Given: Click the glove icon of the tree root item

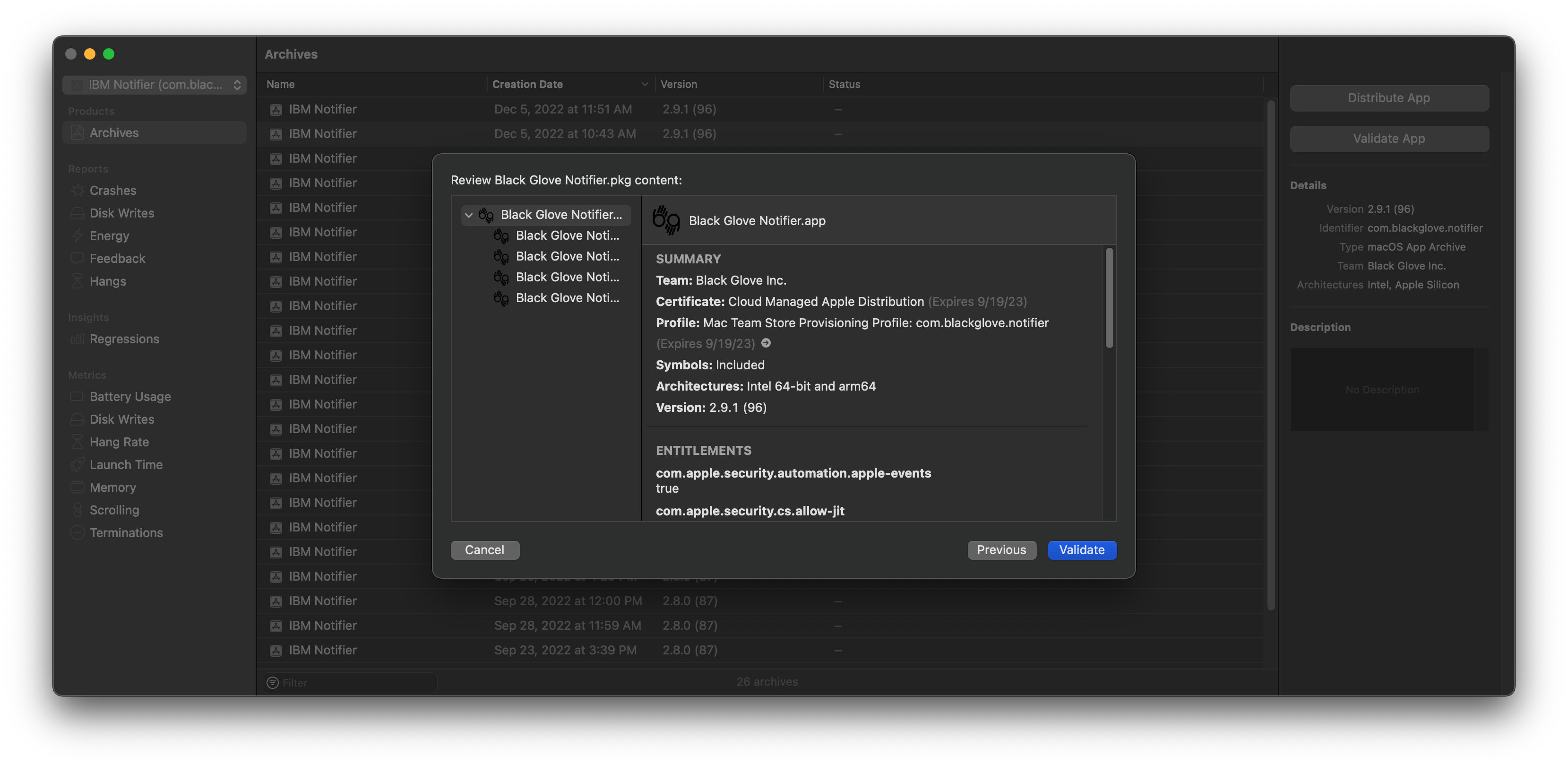Looking at the screenshot, I should pyautogui.click(x=486, y=215).
